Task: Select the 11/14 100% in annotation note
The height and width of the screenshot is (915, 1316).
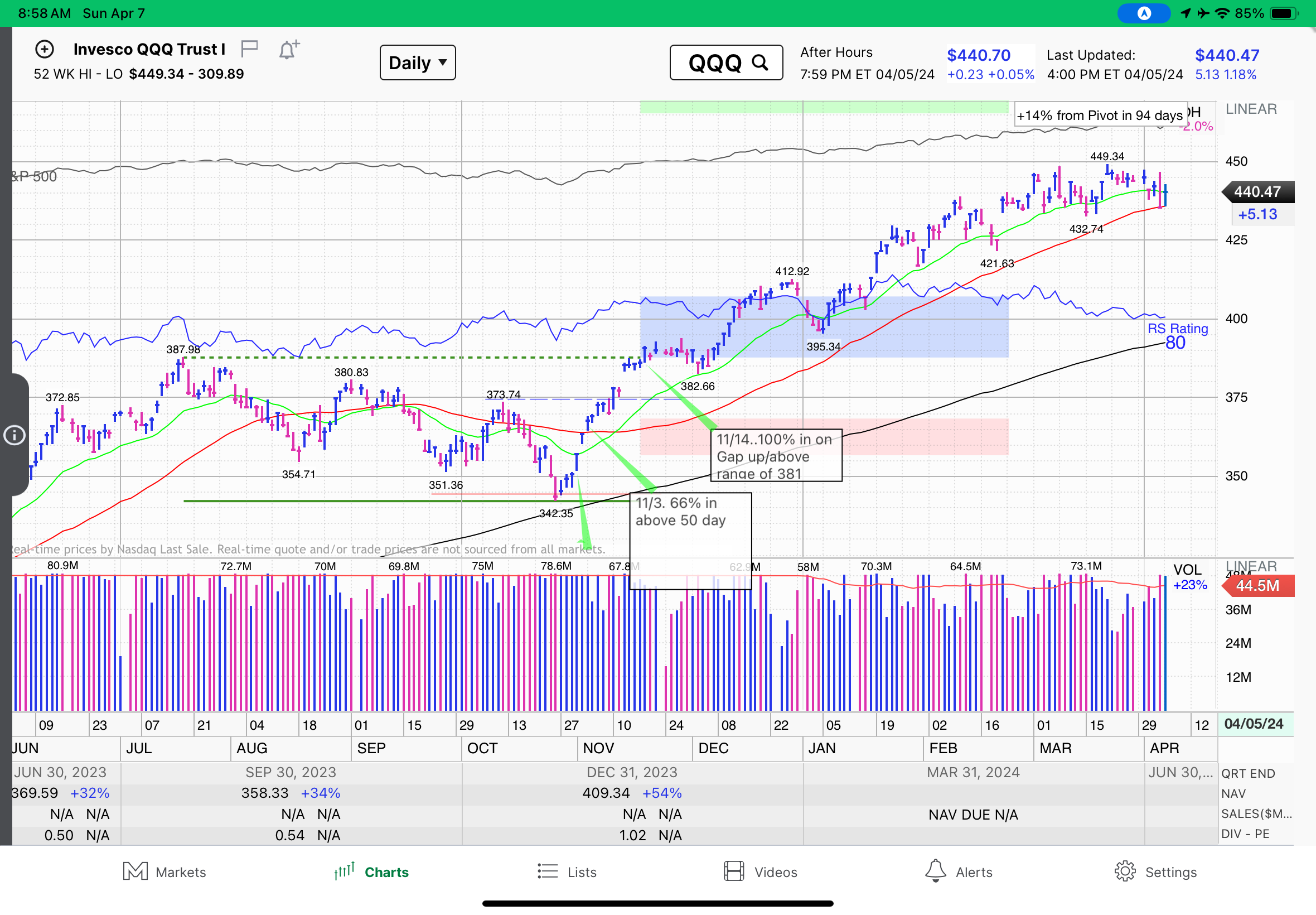Action: click(x=776, y=456)
